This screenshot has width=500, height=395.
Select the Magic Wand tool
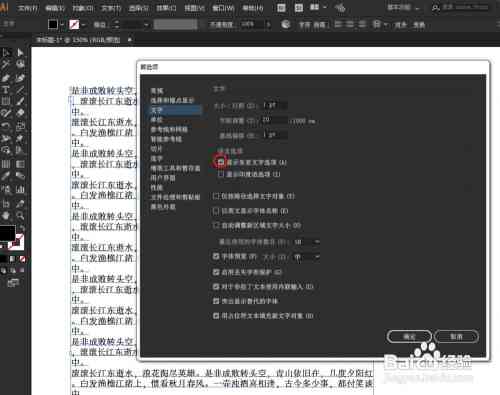[x=6, y=64]
